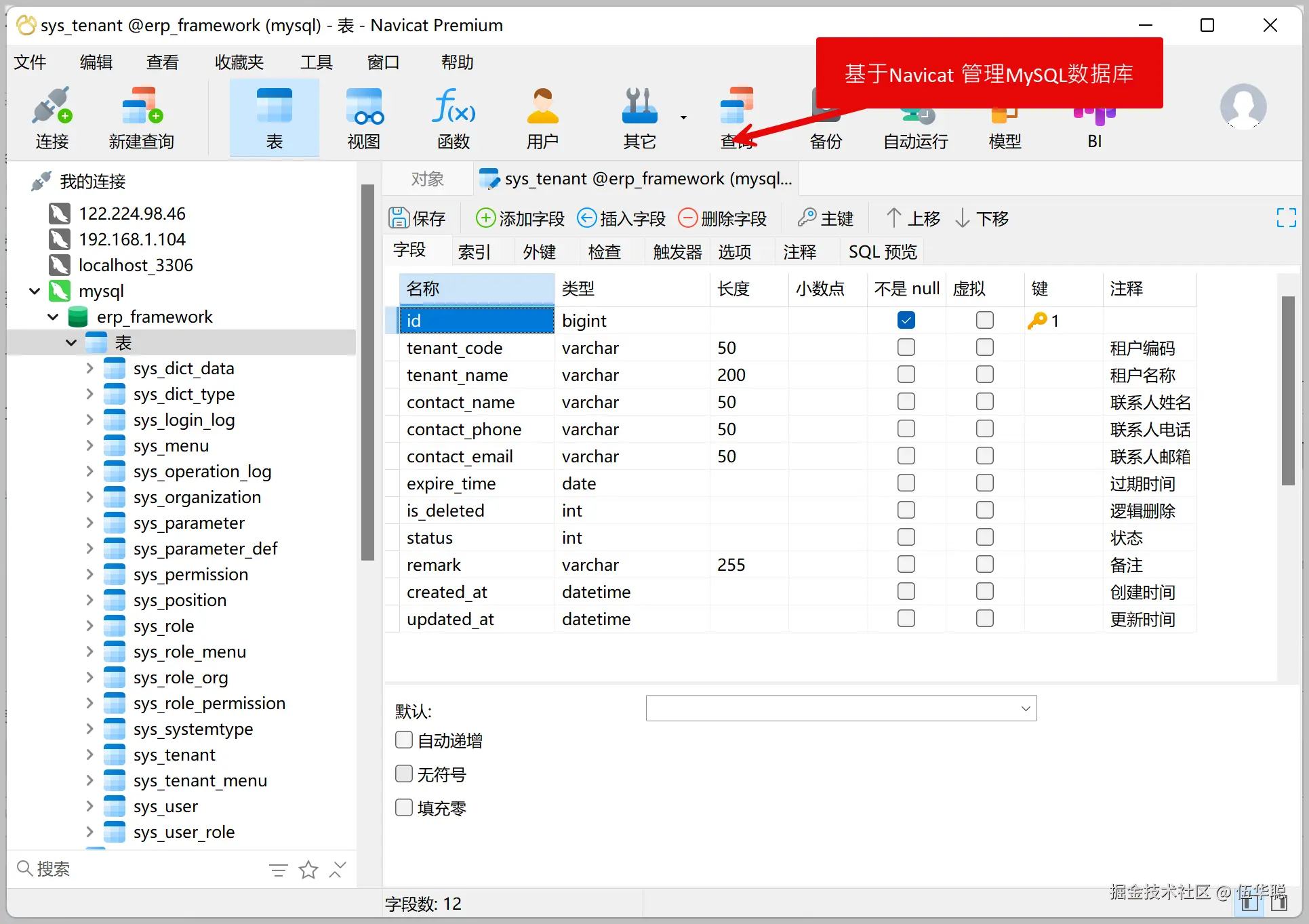Image resolution: width=1309 pixels, height=924 pixels.
Task: Check the 无符号 option
Action: tap(404, 774)
